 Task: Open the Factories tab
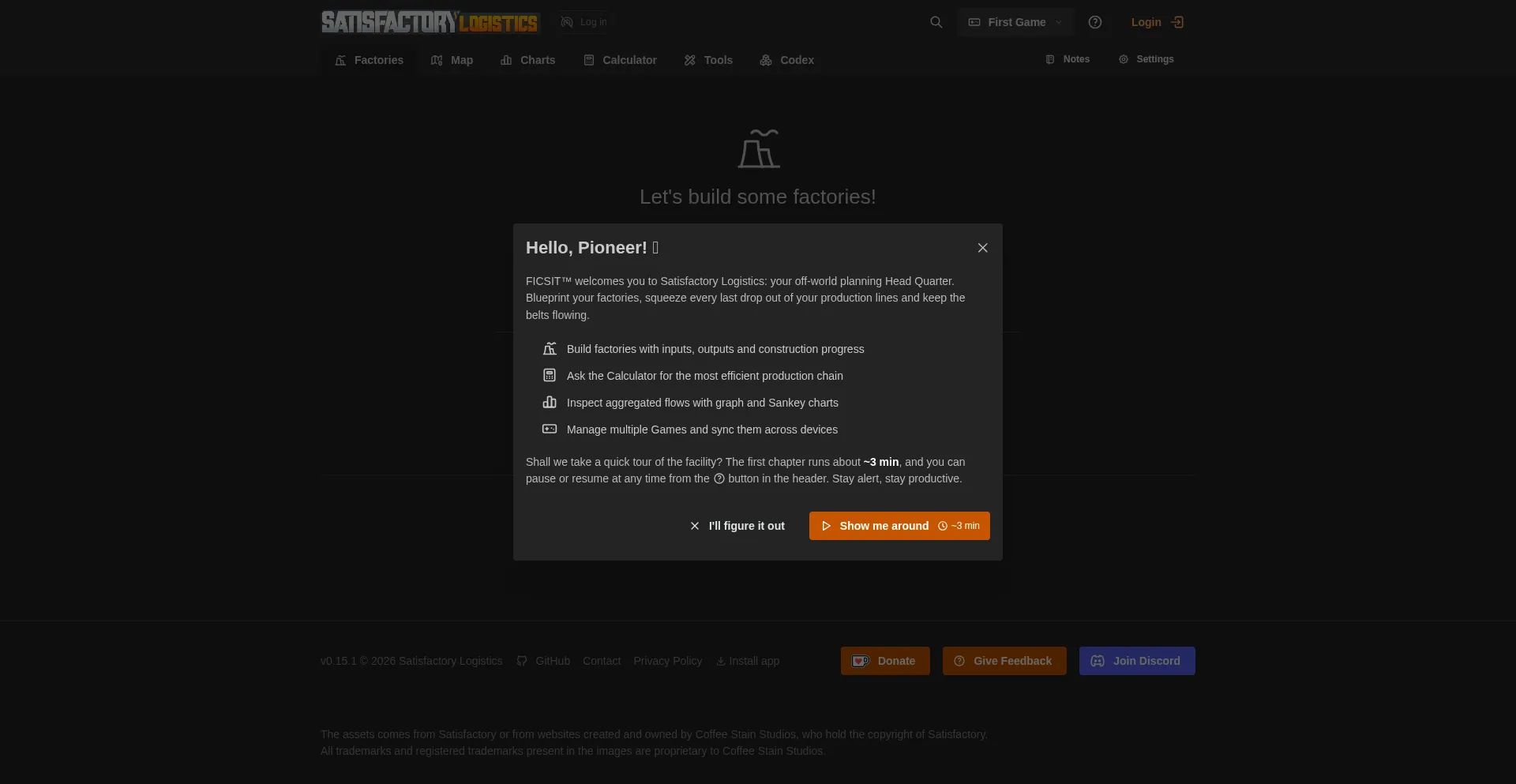[369, 60]
